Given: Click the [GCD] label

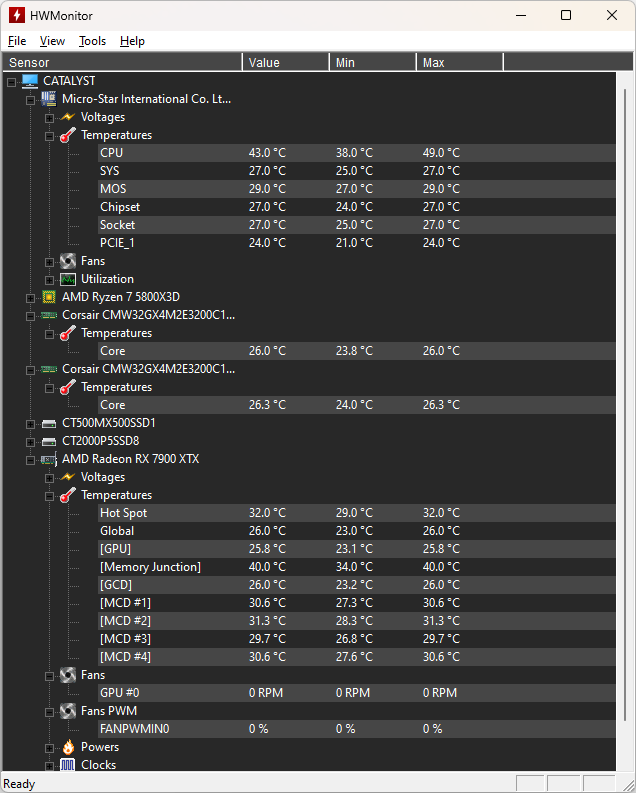Looking at the screenshot, I should 116,585.
